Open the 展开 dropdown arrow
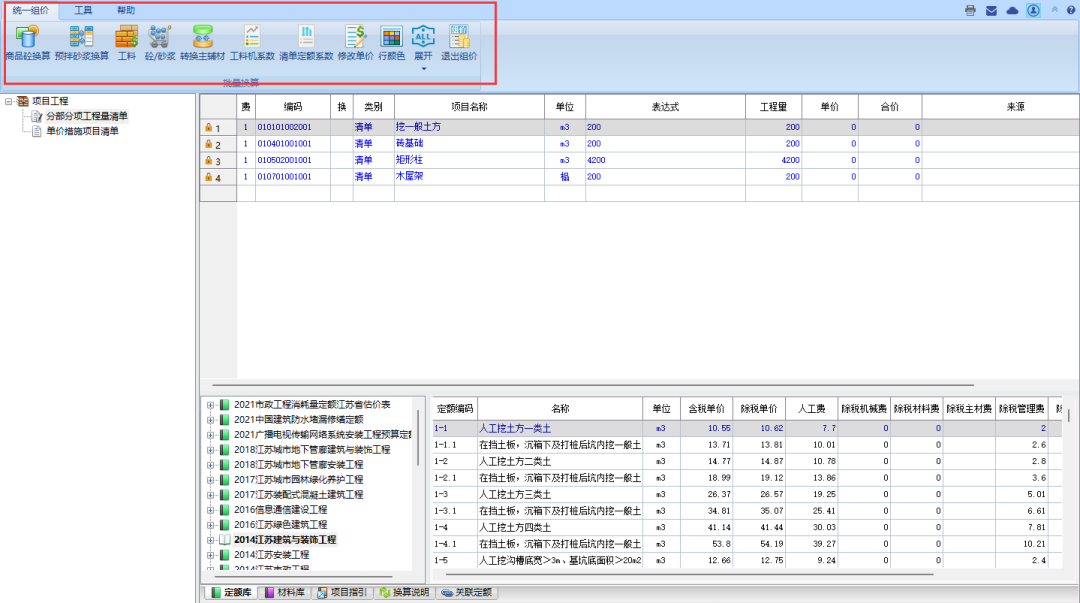Image resolution: width=1080 pixels, height=603 pixels. coord(423,68)
